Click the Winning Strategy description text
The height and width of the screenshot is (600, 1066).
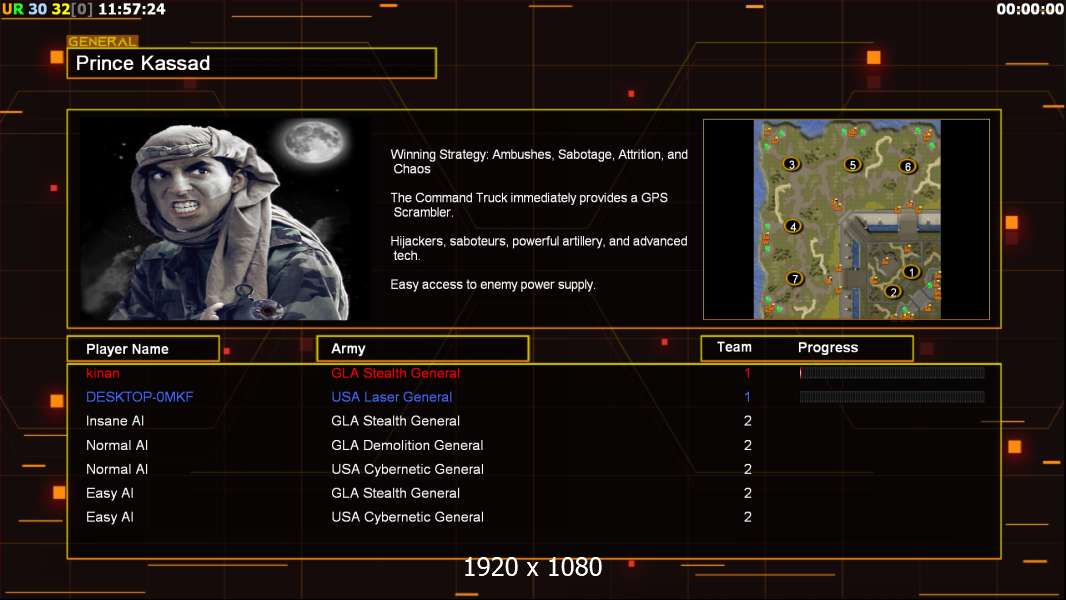(539, 162)
